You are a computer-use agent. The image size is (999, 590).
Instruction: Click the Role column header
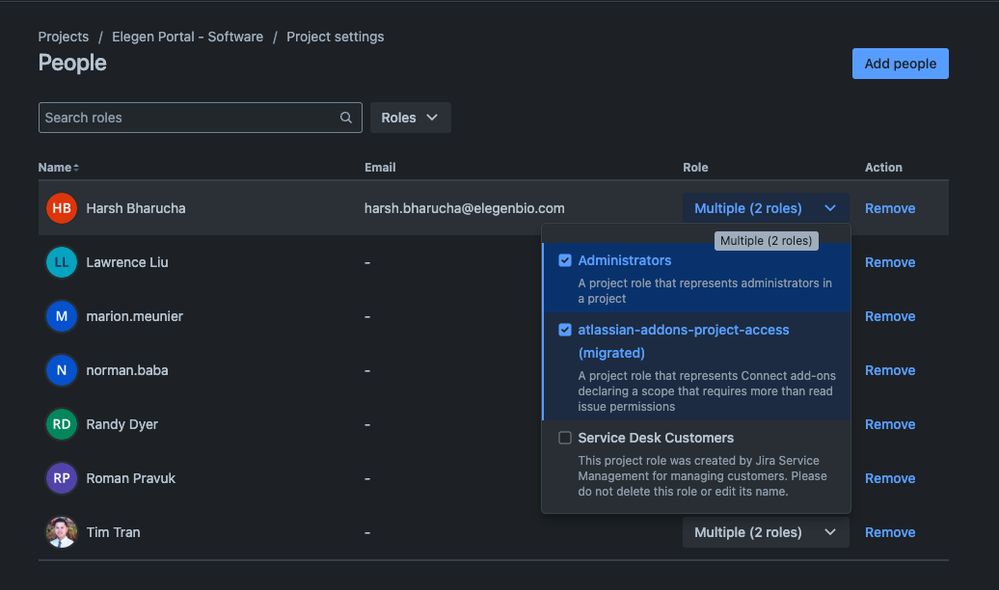(695, 168)
